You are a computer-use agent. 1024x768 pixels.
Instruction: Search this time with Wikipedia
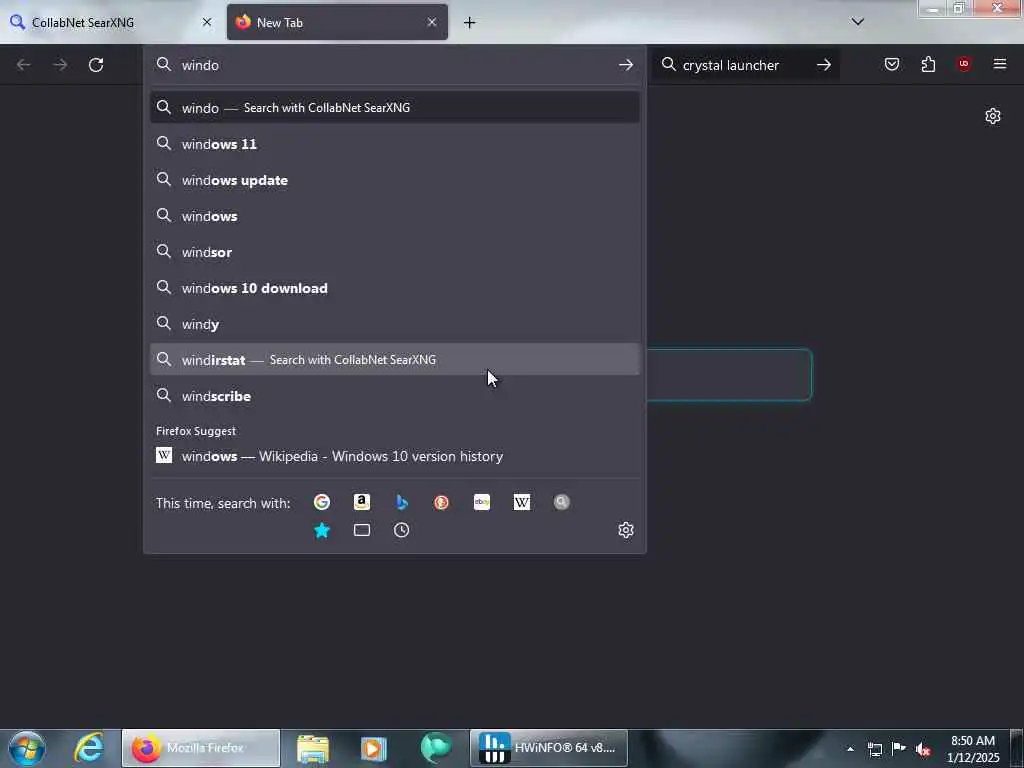click(522, 502)
